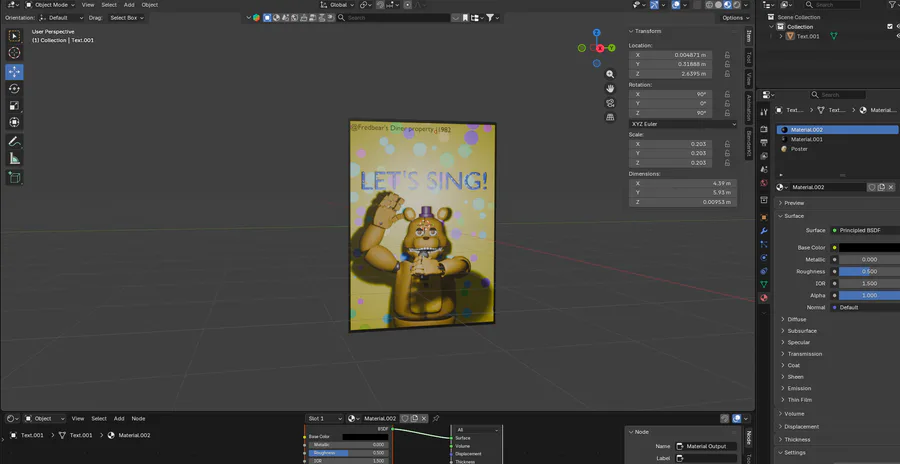The width and height of the screenshot is (900, 464).
Task: Select the Add Cube tool
Action: pos(14,177)
